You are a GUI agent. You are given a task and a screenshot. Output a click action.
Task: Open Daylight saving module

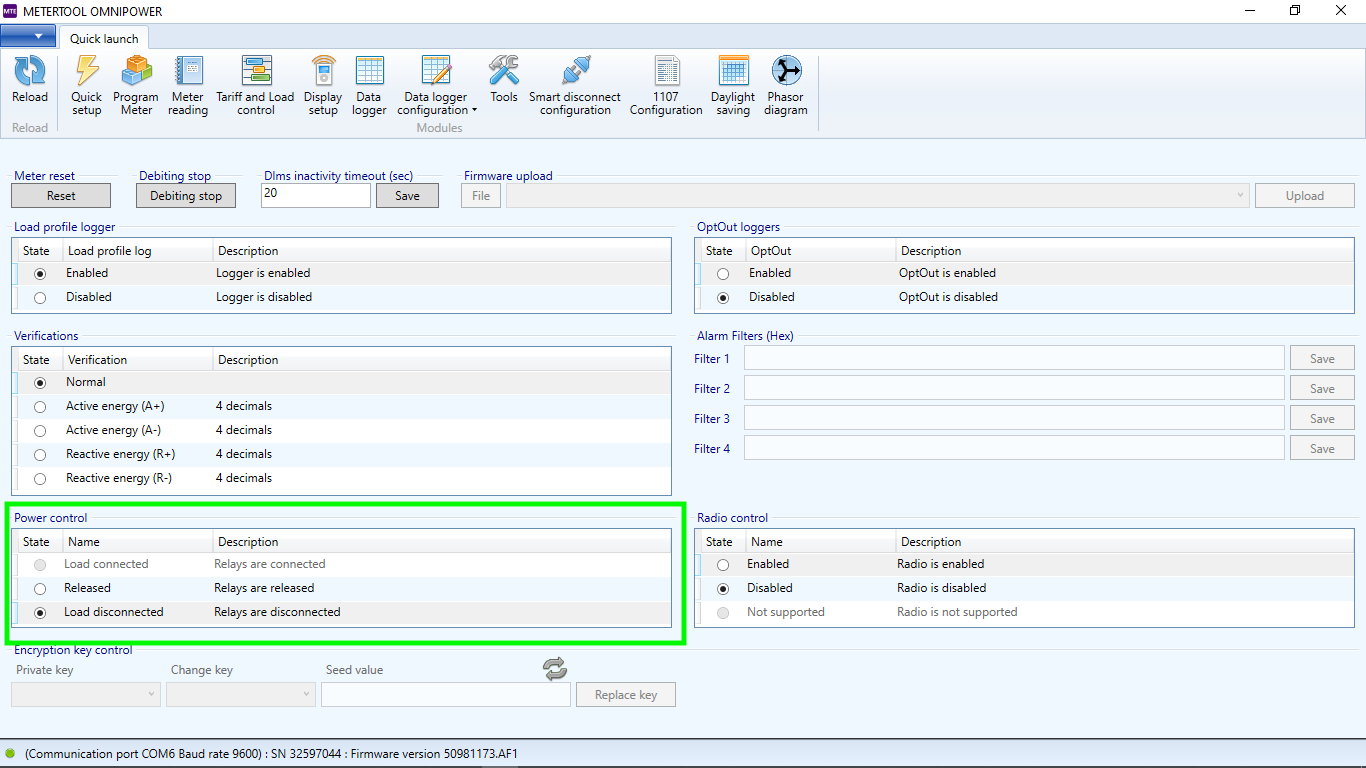click(x=733, y=86)
